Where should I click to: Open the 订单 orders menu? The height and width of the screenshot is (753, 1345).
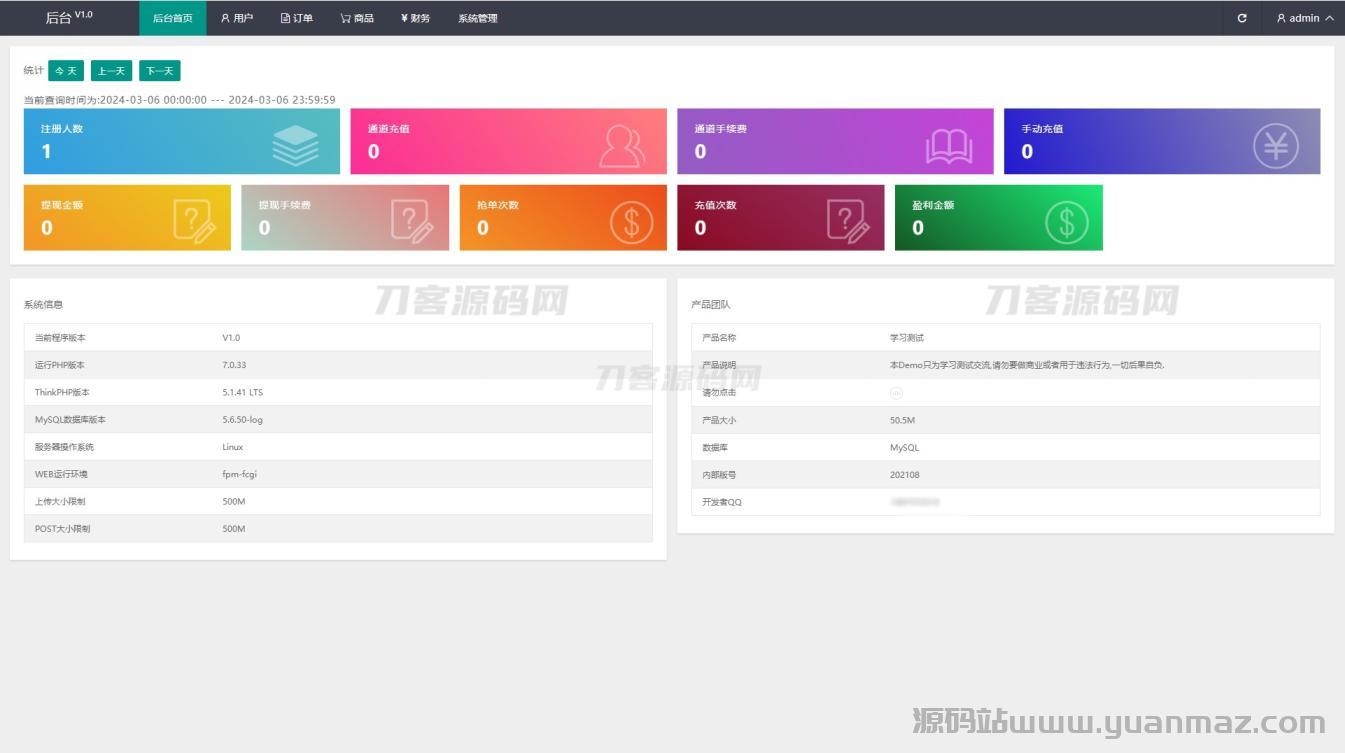297,18
